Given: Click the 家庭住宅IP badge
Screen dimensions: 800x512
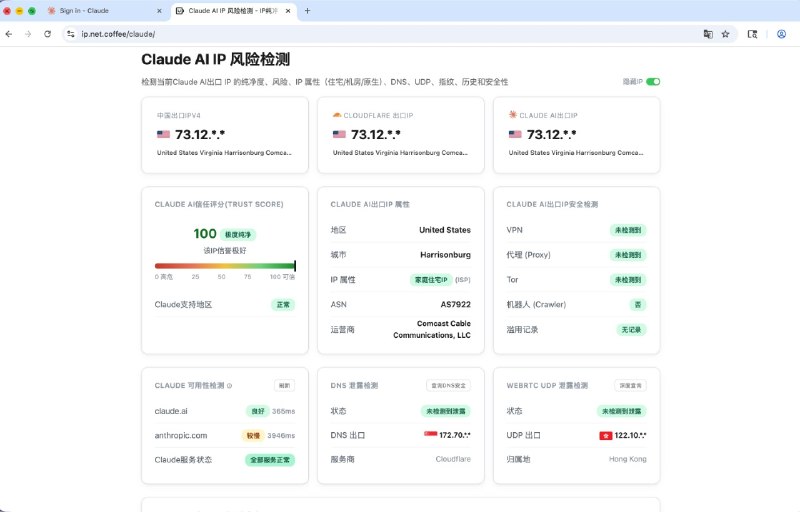Looking at the screenshot, I should 431,279.
